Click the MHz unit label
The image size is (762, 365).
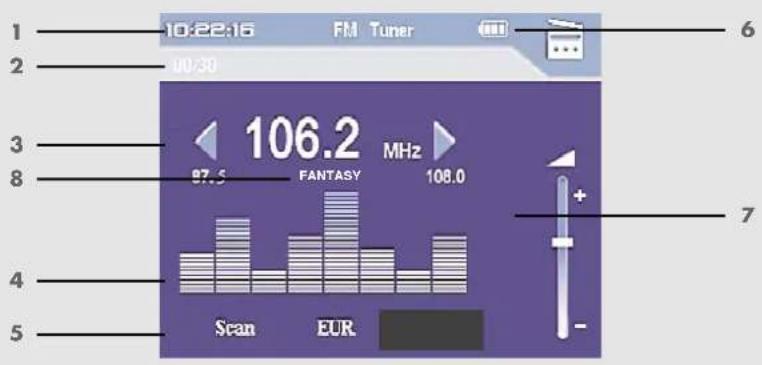(x=402, y=151)
